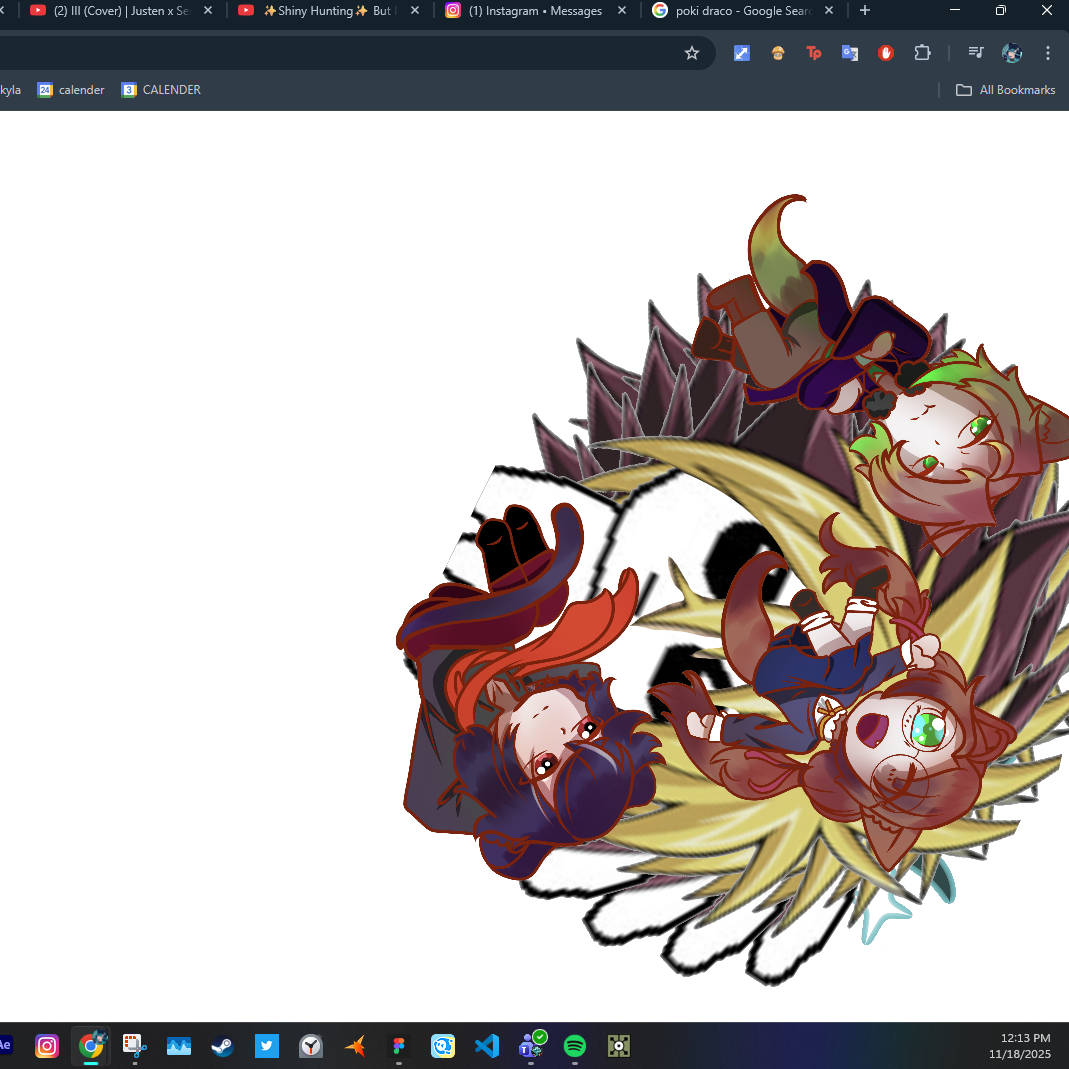The image size is (1069, 1069).
Task: Open a new browser tab
Action: coord(864,11)
